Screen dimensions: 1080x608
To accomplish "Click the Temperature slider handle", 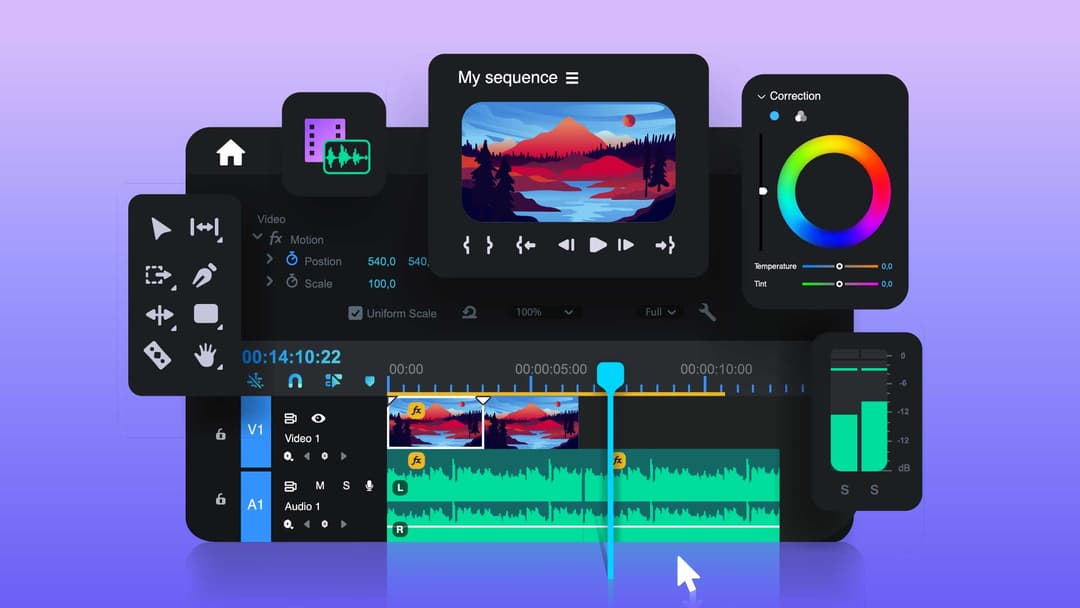I will click(x=839, y=267).
